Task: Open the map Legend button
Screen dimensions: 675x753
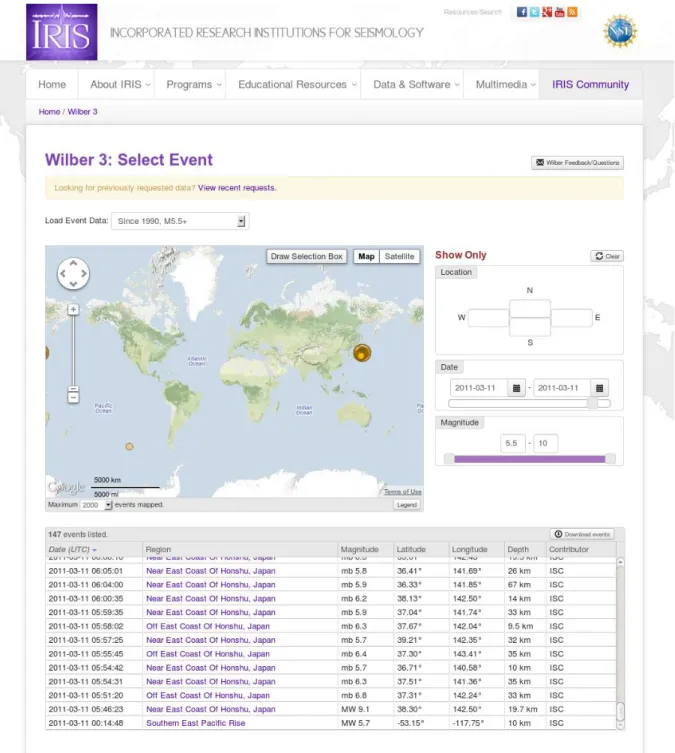Action: 407,505
